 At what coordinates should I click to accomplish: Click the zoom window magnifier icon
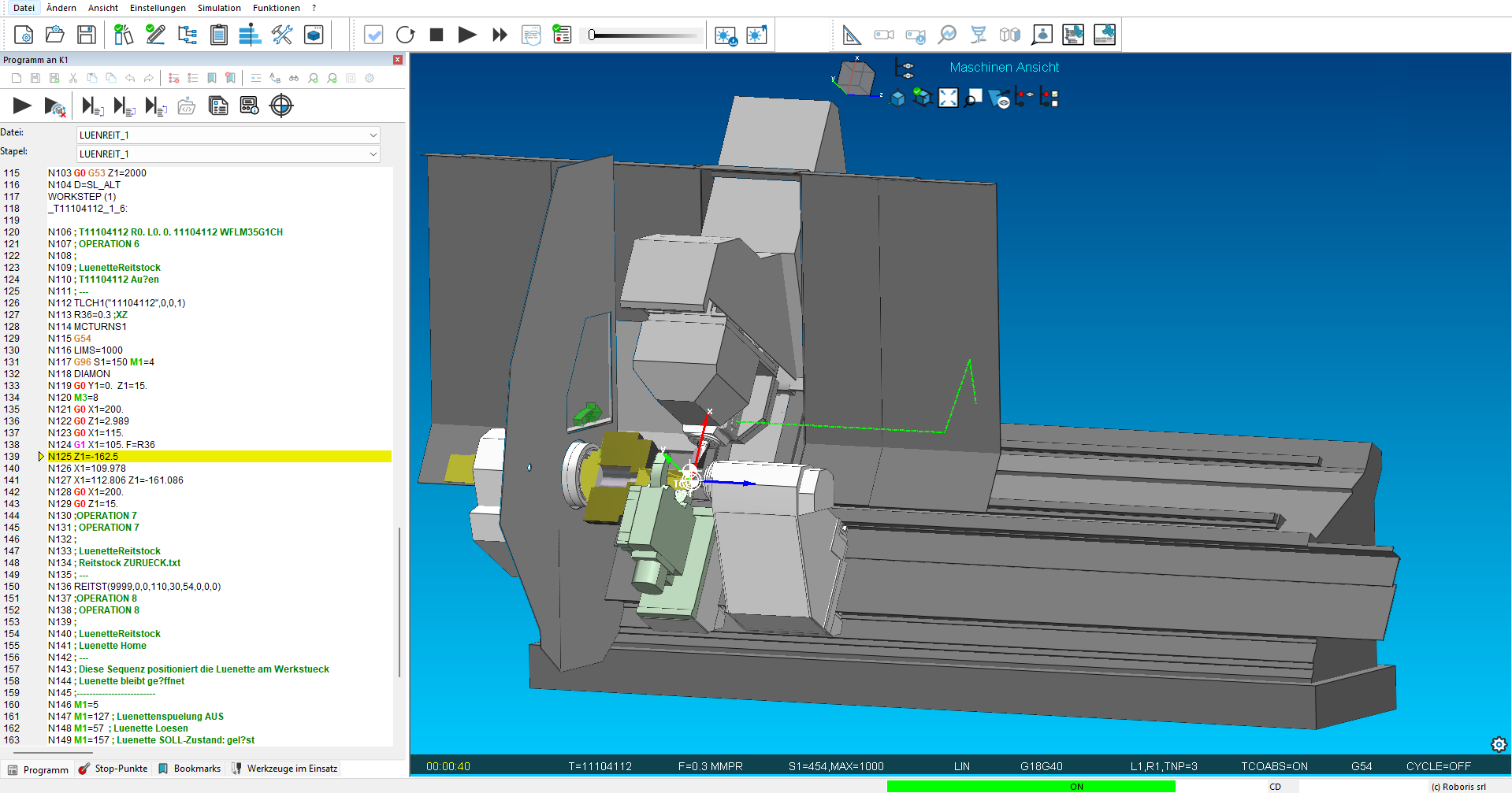[x=973, y=98]
